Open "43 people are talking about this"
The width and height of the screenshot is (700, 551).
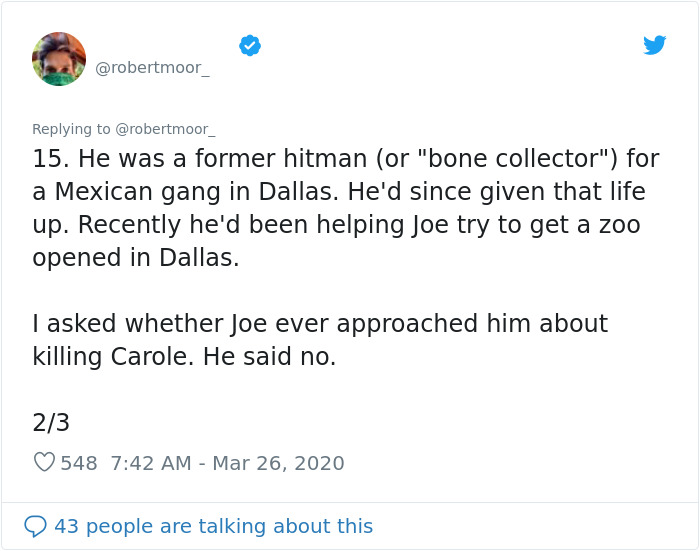[214, 526]
